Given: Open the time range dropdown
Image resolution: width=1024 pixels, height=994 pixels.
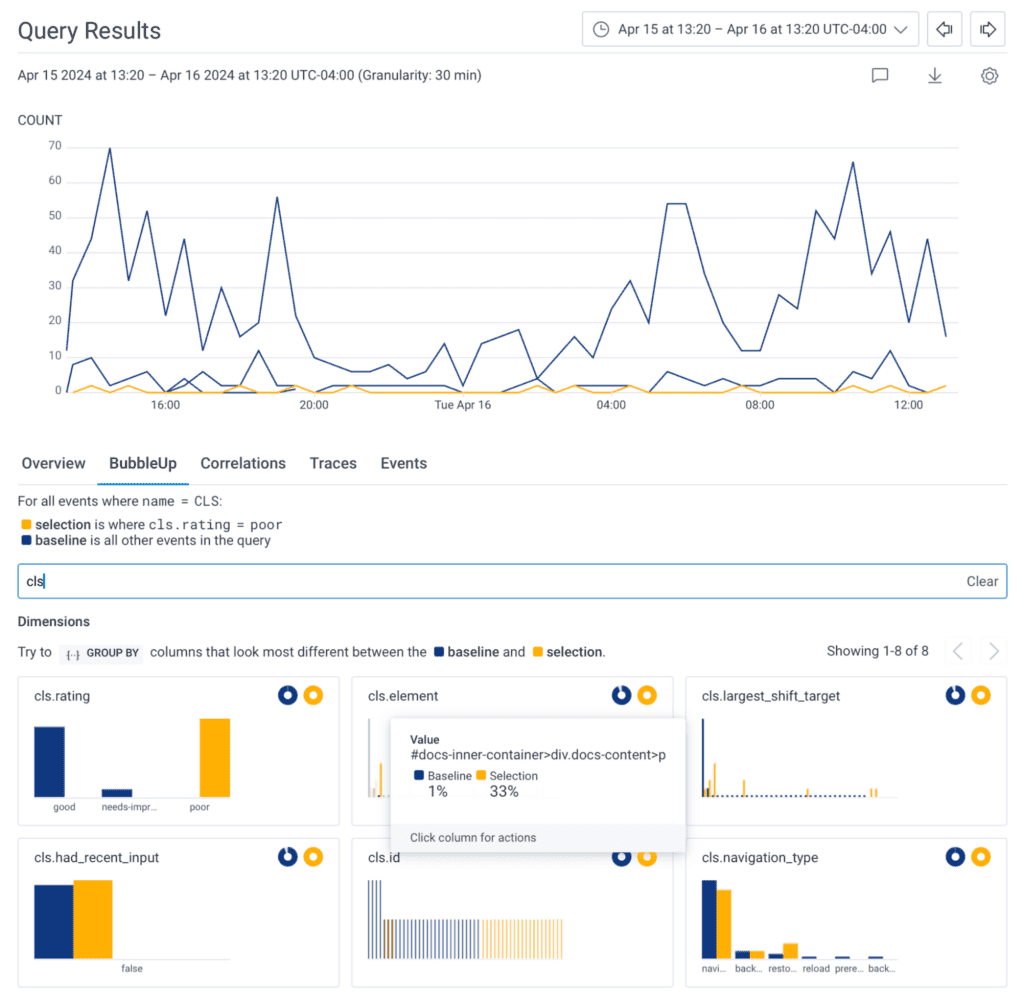Looking at the screenshot, I should 750,29.
